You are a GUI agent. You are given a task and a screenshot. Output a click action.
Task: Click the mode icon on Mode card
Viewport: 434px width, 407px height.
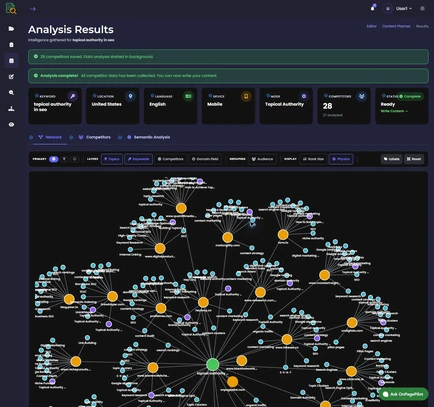click(x=304, y=96)
